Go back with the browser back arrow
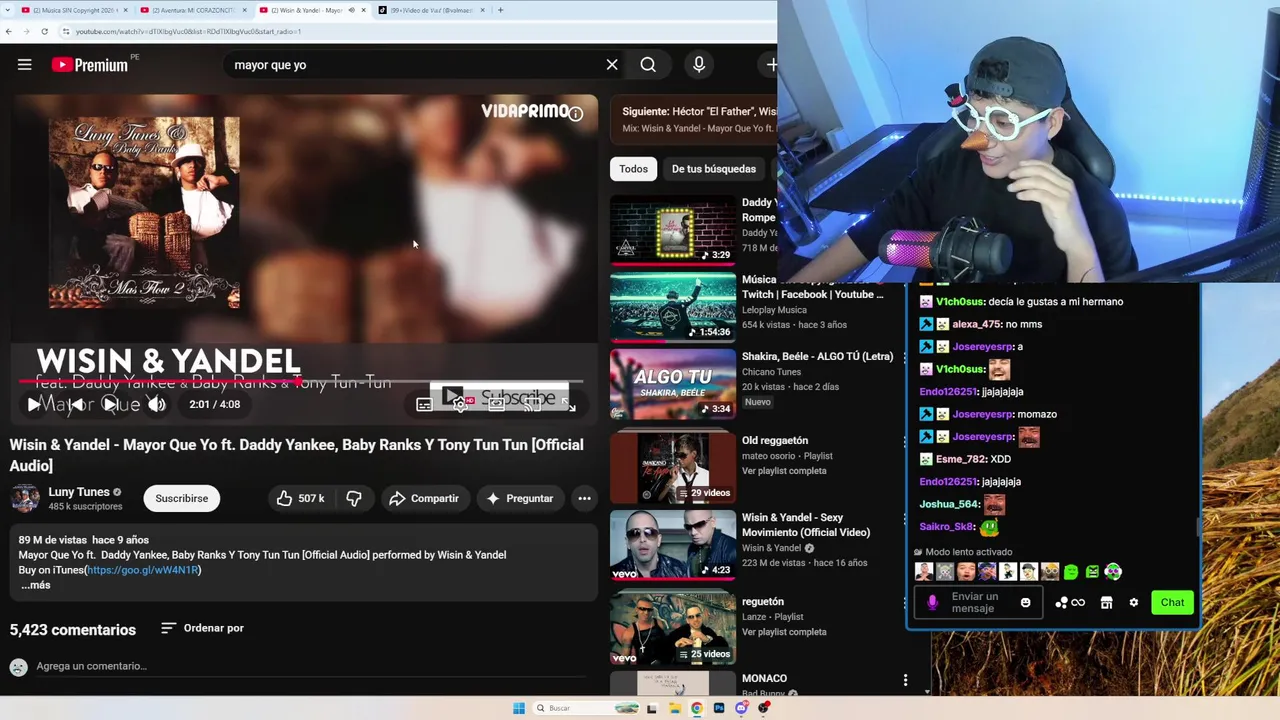The image size is (1280, 720). pyautogui.click(x=10, y=31)
